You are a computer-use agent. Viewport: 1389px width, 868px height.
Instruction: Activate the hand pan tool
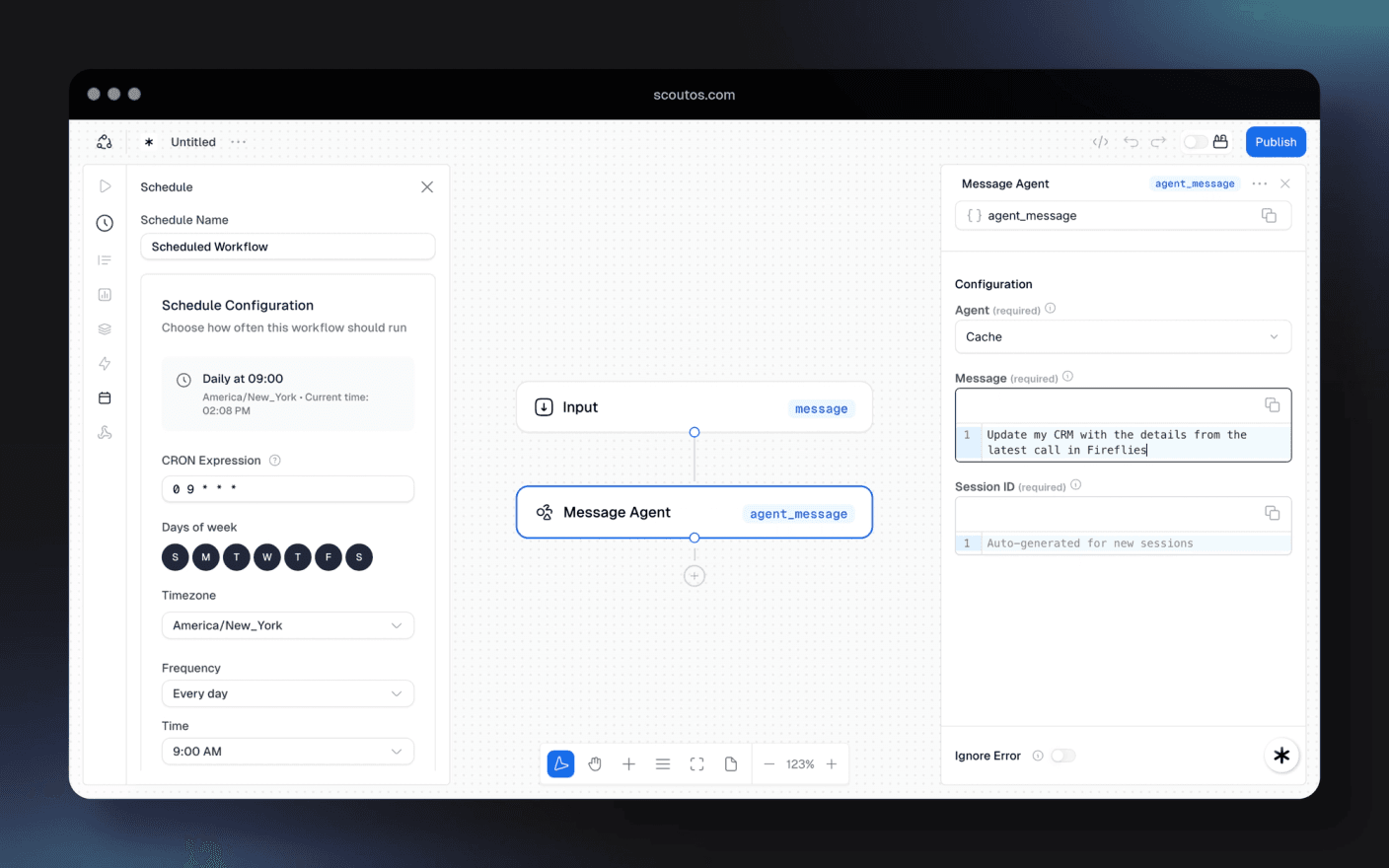[595, 763]
